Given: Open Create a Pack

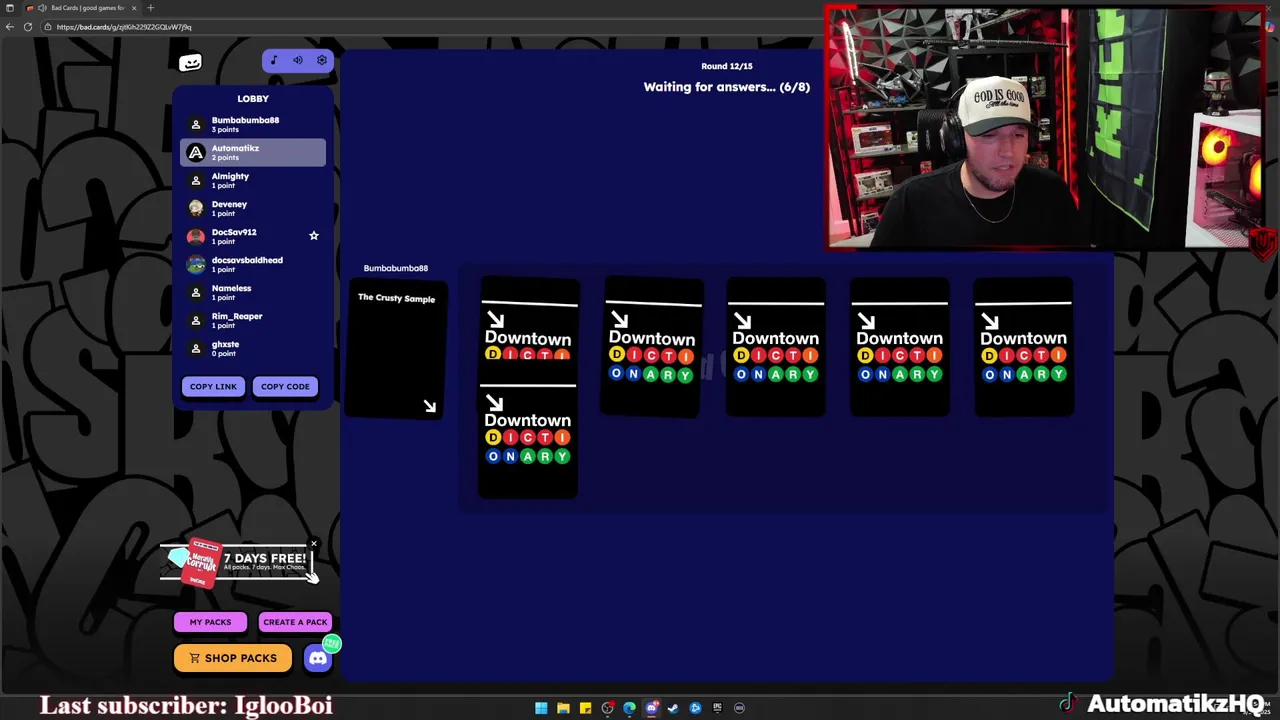Looking at the screenshot, I should (295, 622).
